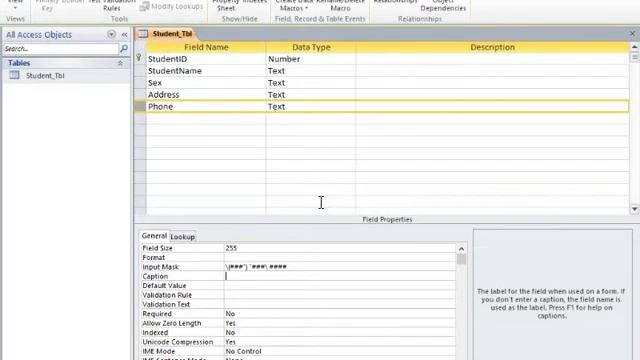Click the Caption property box
Image resolution: width=640 pixels, height=360 pixels.
pos(340,276)
